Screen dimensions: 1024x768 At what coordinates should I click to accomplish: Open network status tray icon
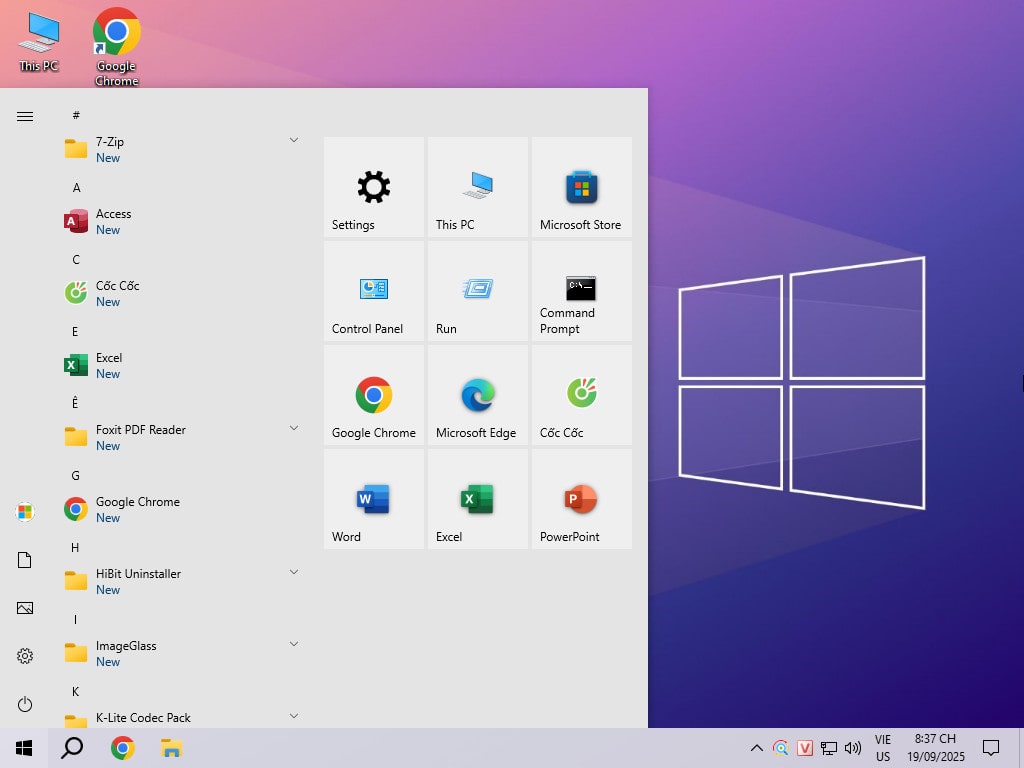click(829, 748)
